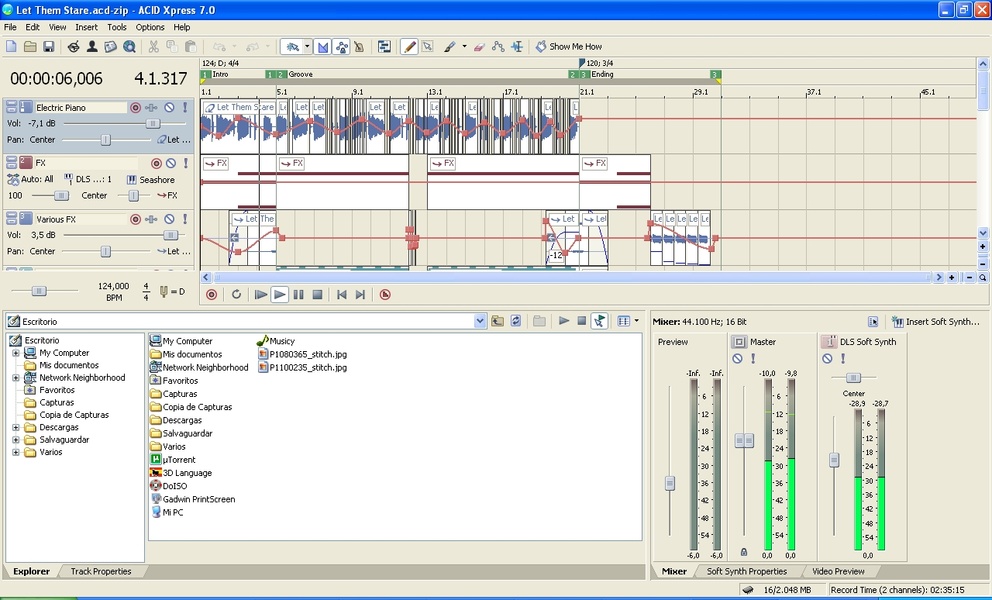Click the Get Media from the Web globe icon
This screenshot has height=600, width=992.
point(129,47)
